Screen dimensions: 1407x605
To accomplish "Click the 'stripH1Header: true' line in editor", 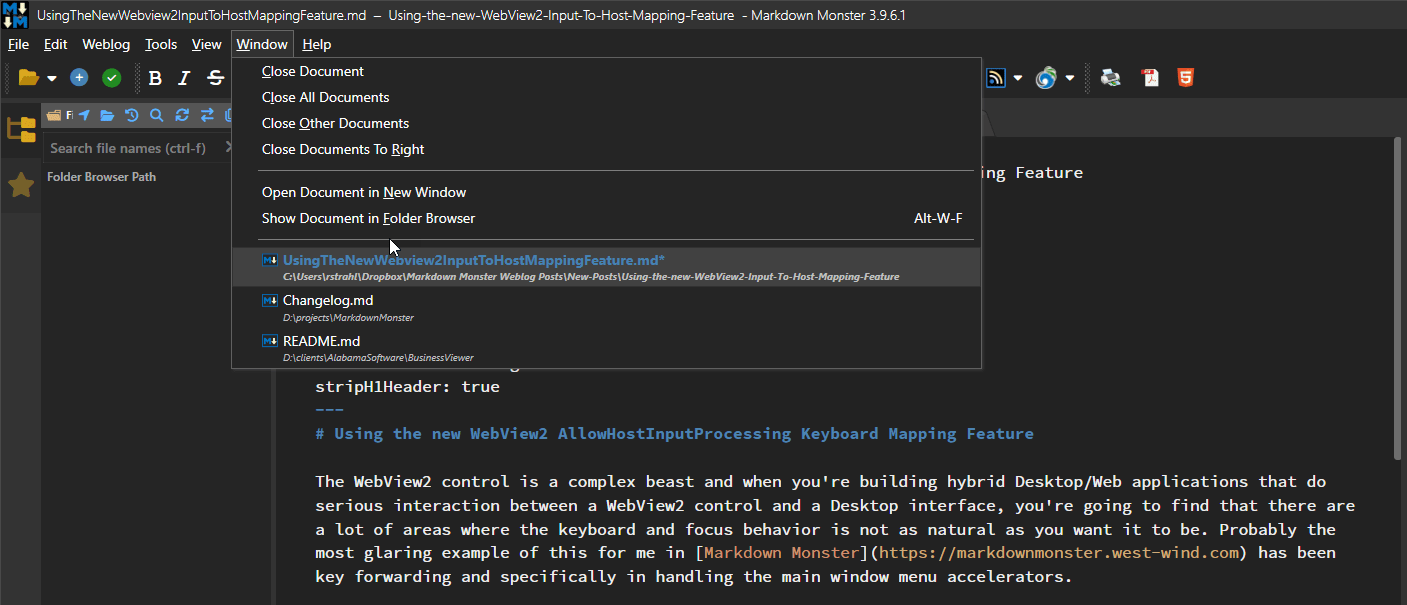I will click(407, 386).
